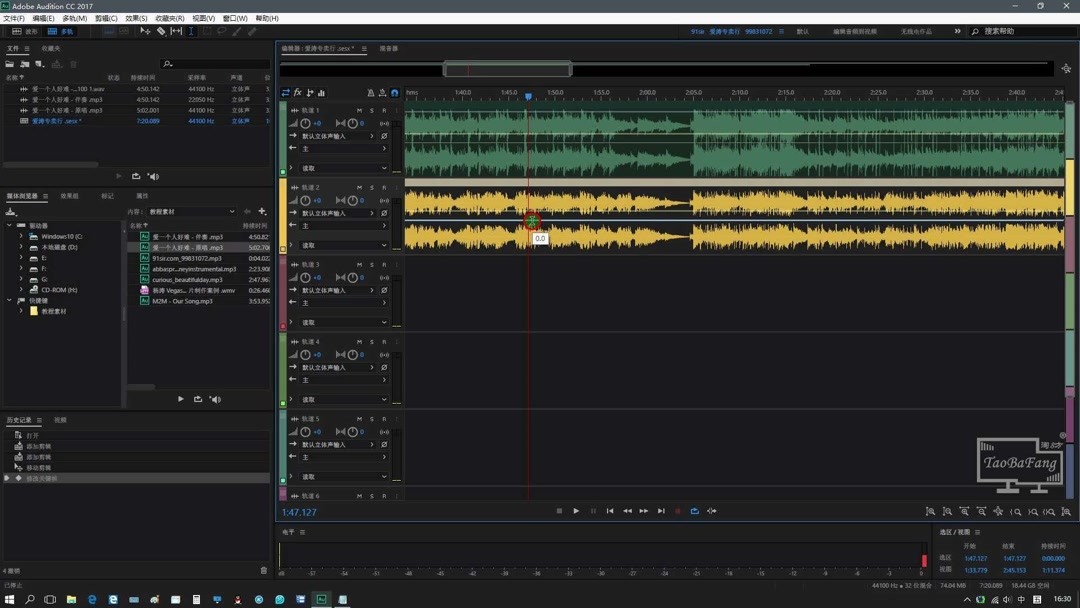Toggle the metronome icon in the editor toolbar

pos(371,92)
